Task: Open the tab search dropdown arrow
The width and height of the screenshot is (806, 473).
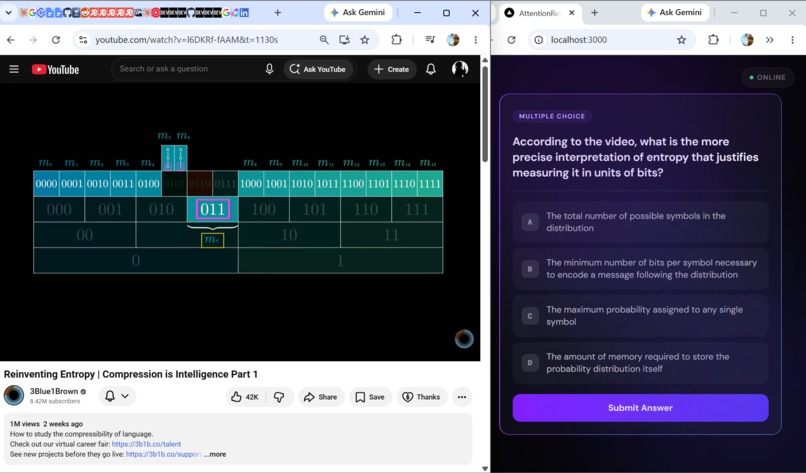Action: click(x=8, y=12)
